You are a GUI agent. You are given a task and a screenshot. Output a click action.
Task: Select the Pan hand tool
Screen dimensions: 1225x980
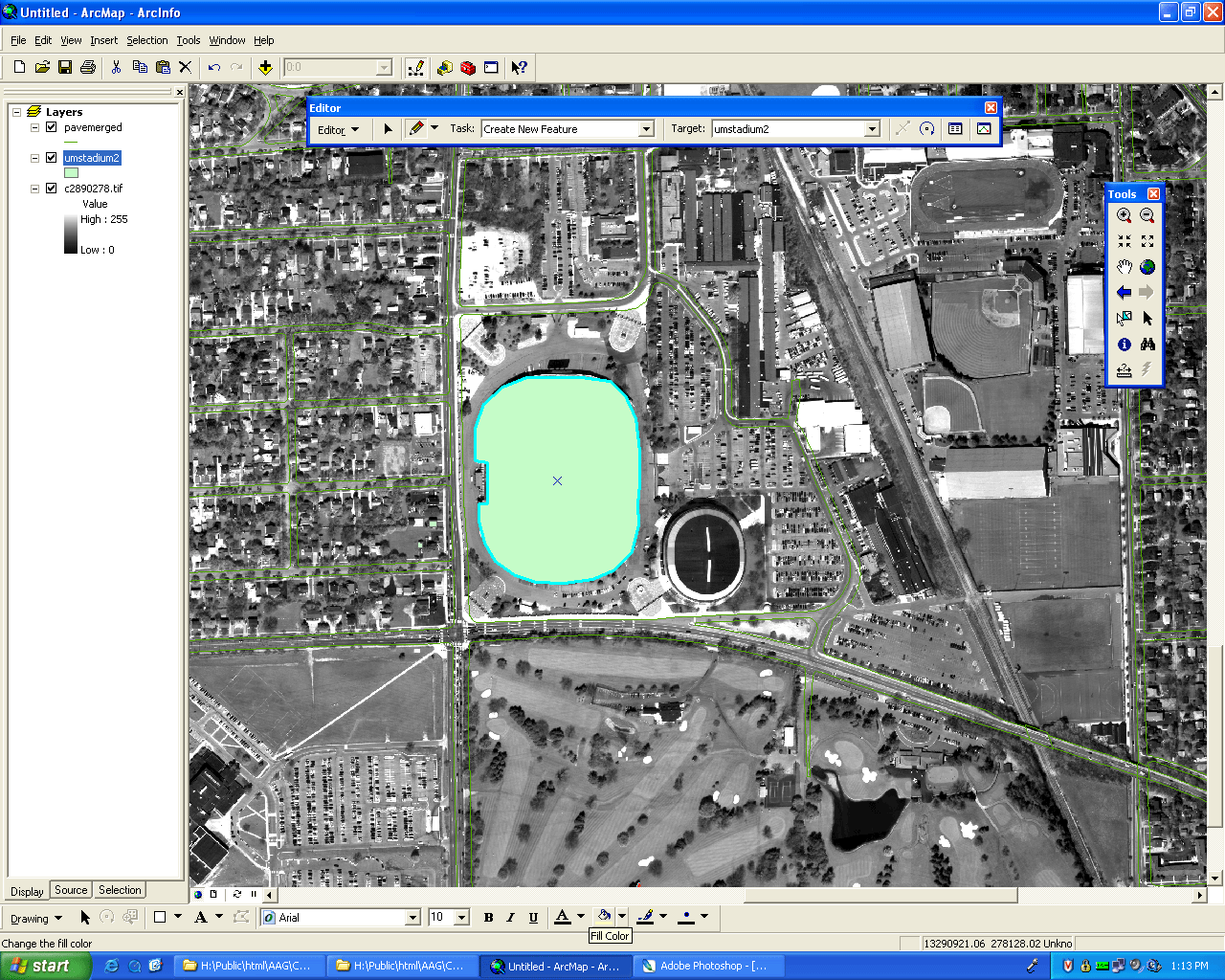pyautogui.click(x=1124, y=267)
